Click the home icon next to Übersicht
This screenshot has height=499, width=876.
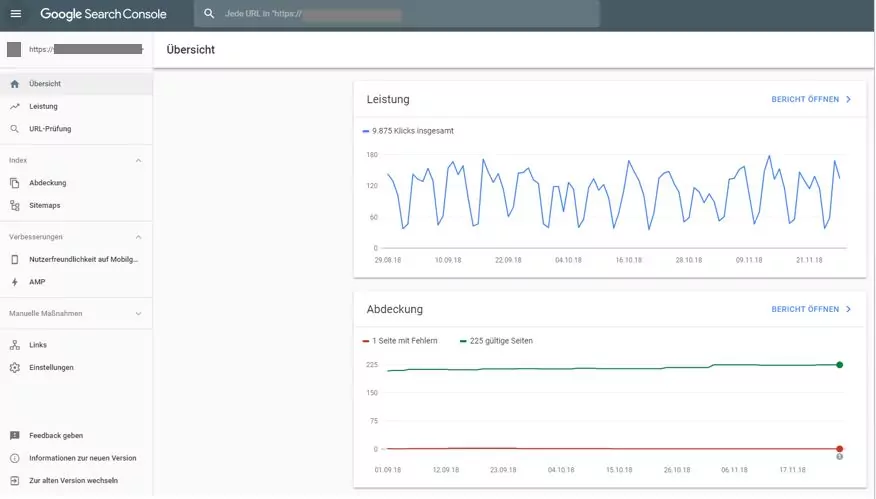[15, 84]
